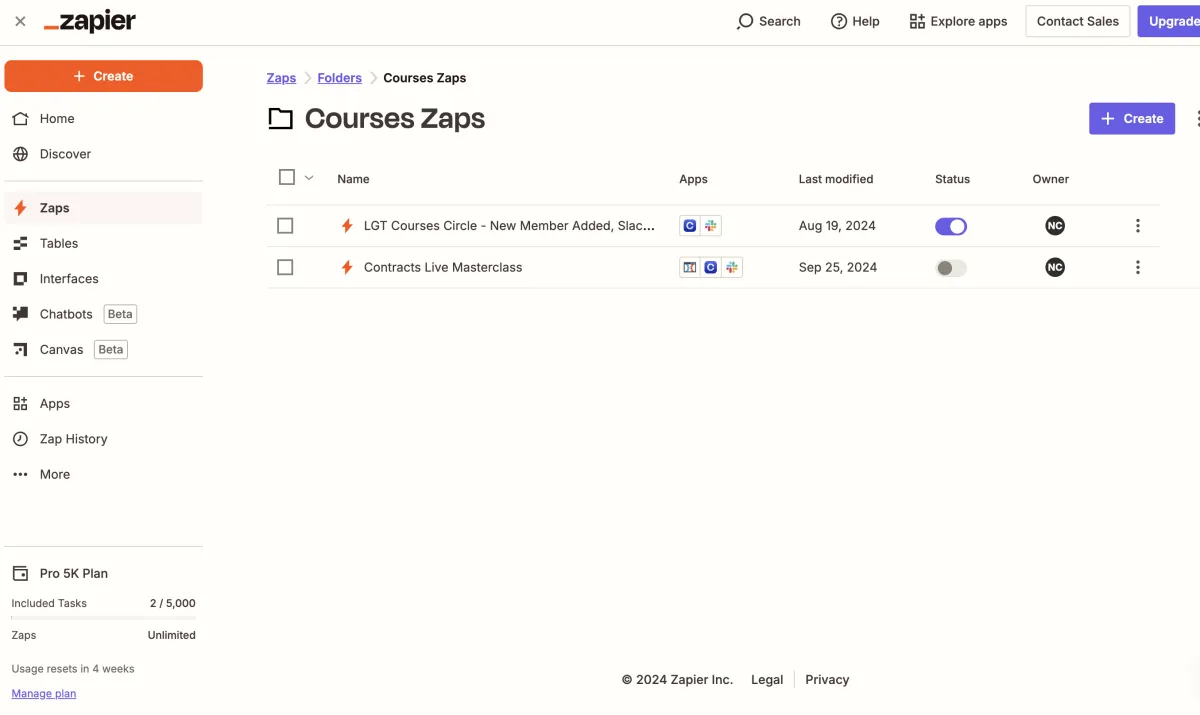Click the Slack app icon in LGT Courses row
Viewport: 1200px width, 715px height.
(711, 226)
